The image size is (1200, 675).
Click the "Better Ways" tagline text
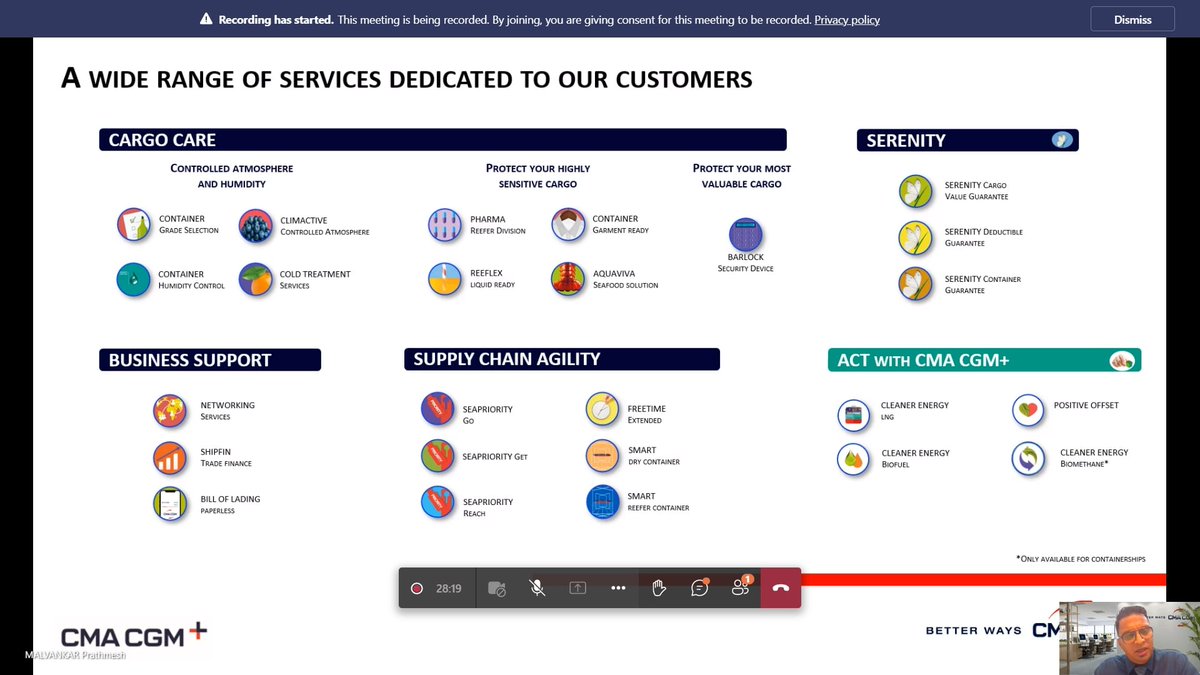(973, 630)
